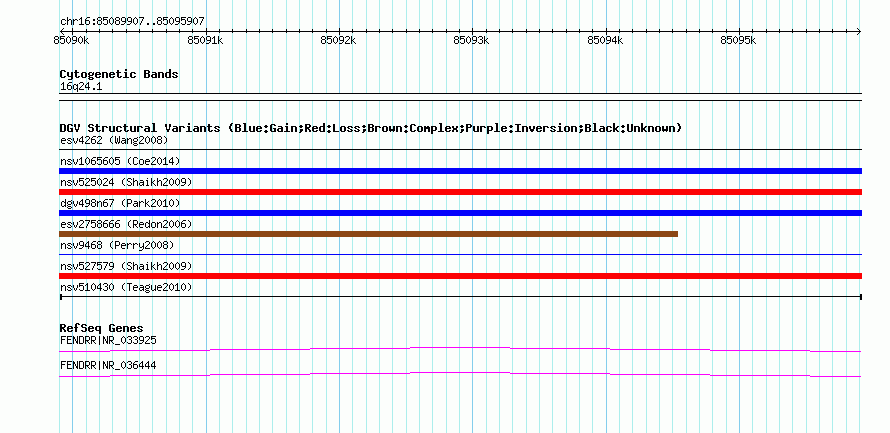
Task: Open the Cytogenetic Bands track title
Action: coord(119,74)
